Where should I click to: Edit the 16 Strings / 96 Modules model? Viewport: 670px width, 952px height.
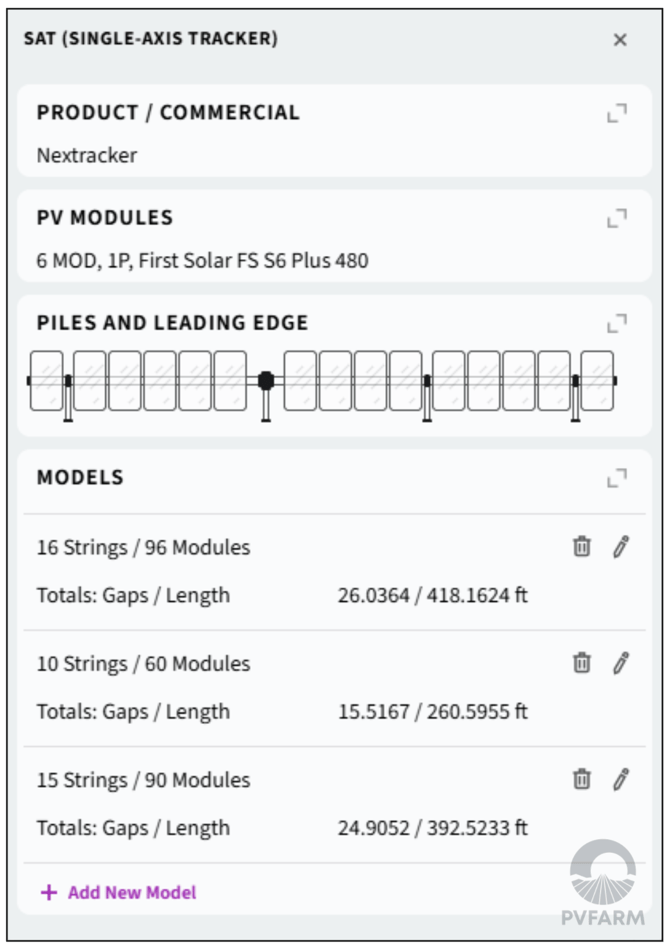(x=621, y=547)
